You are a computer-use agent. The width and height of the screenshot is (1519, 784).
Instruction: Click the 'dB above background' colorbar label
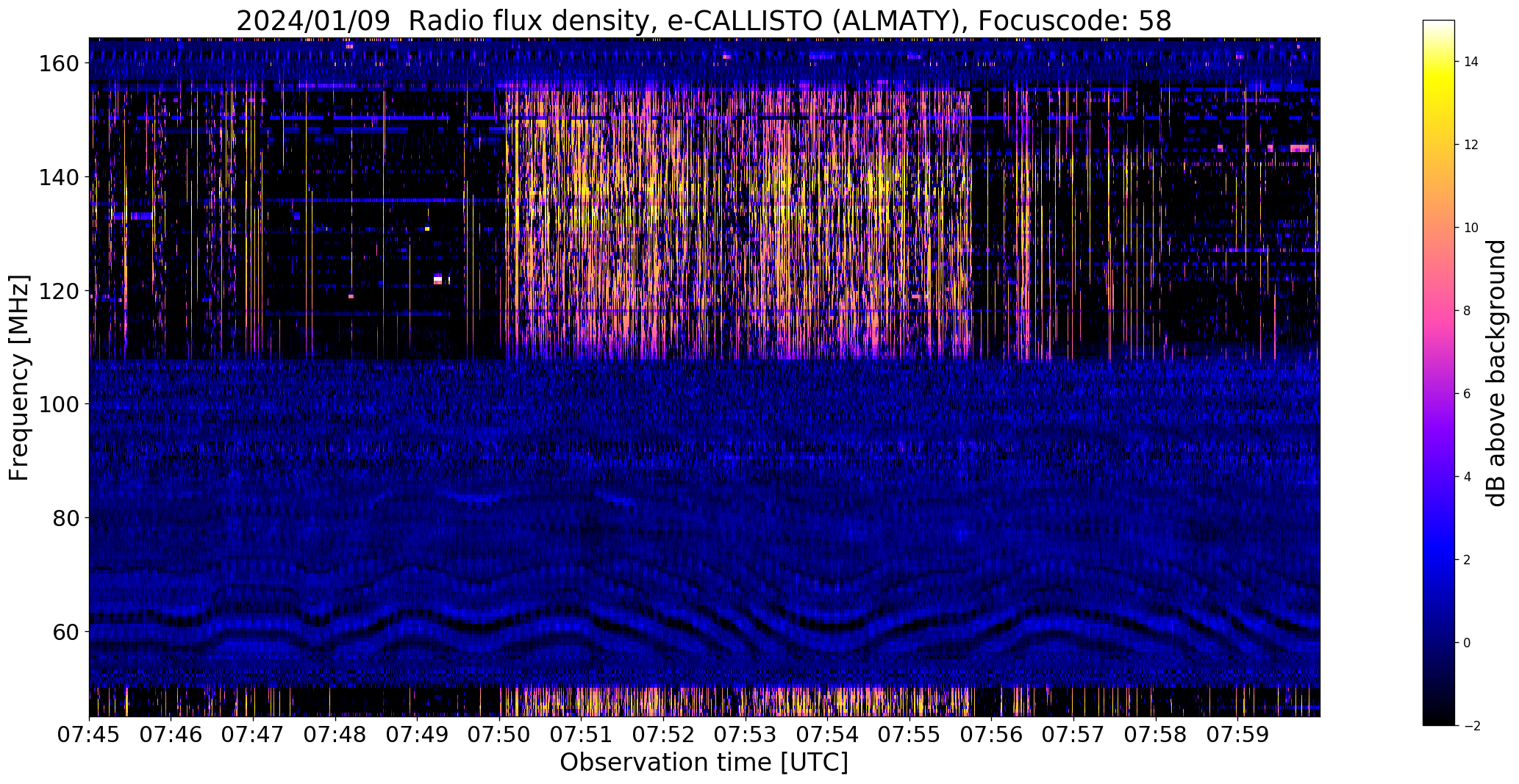coord(1496,373)
